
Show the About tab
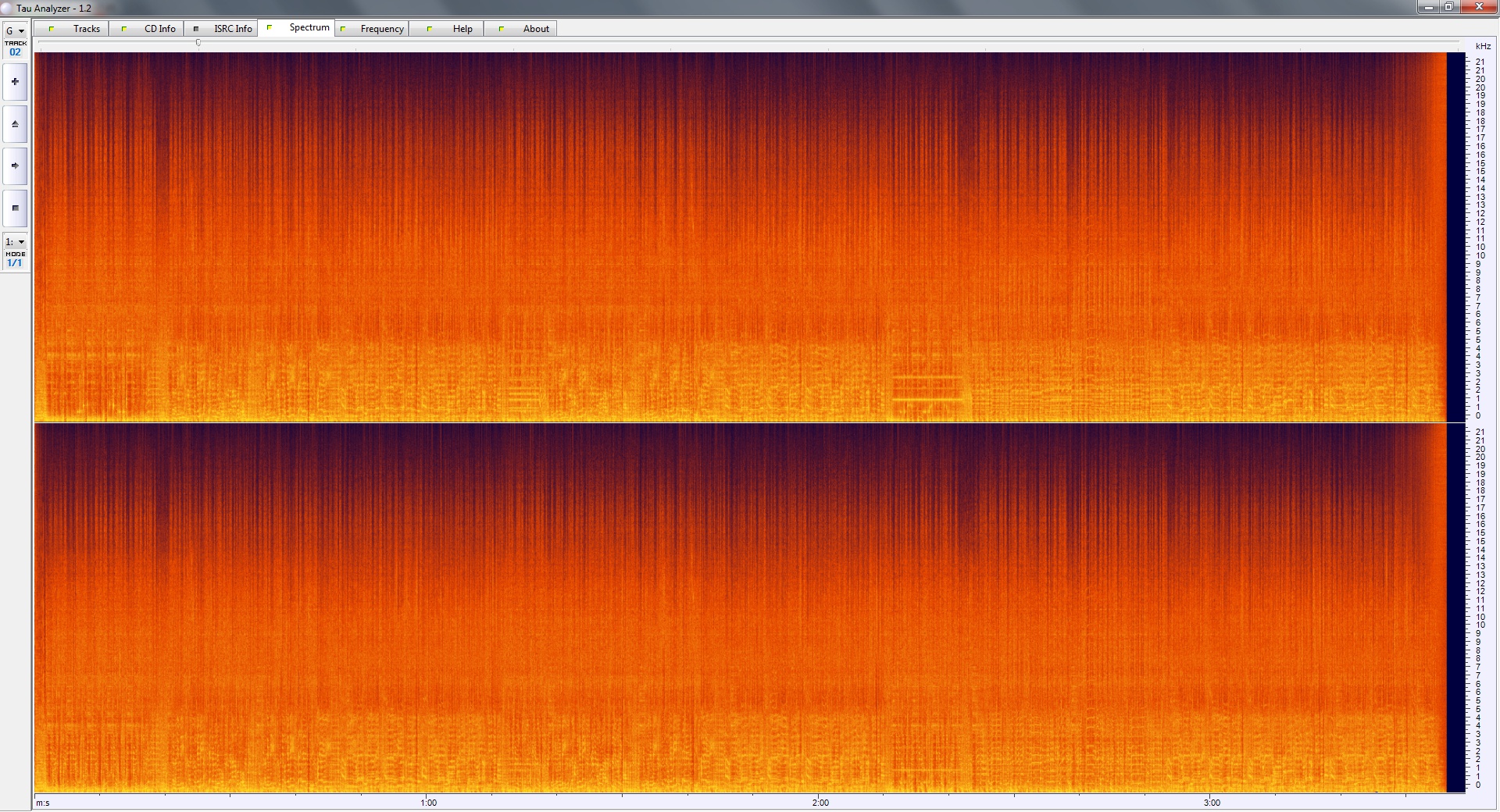point(527,29)
